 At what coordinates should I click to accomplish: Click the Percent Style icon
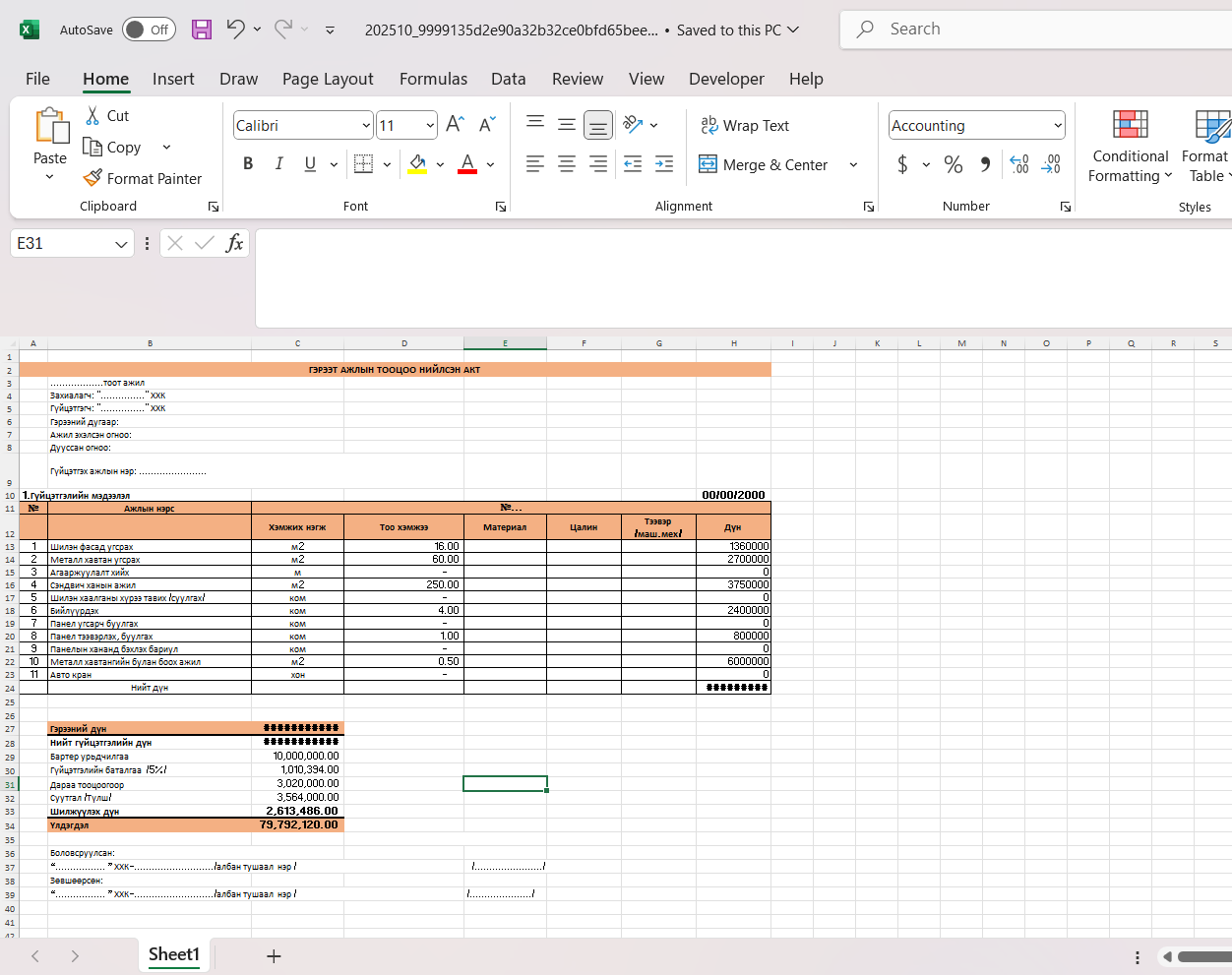click(953, 164)
